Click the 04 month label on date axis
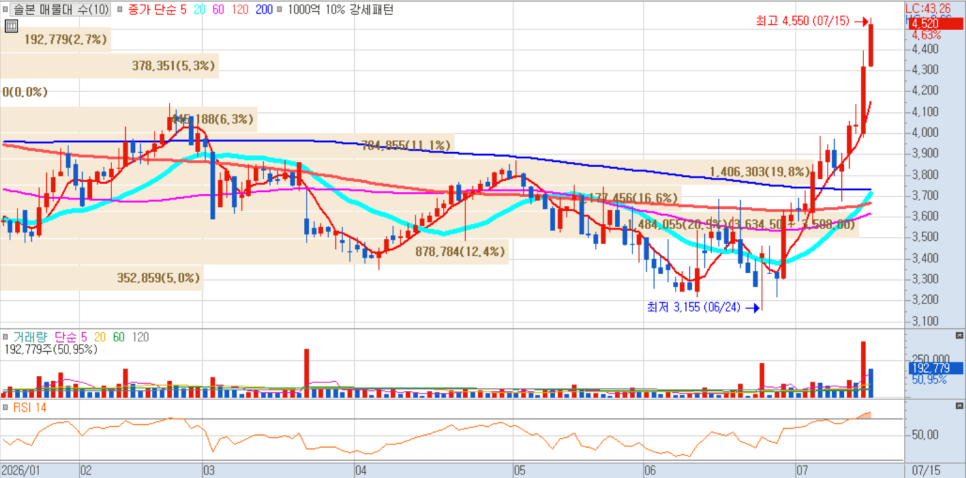 pyautogui.click(x=362, y=471)
